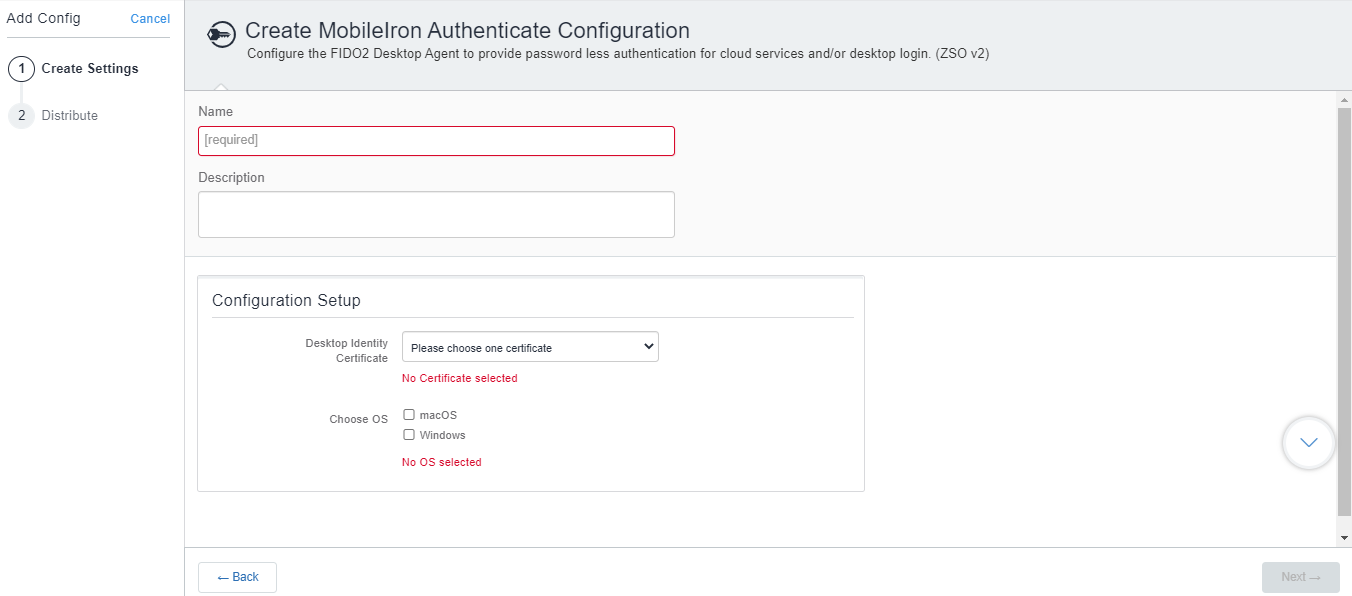Select step 2 circle icon
This screenshot has width=1352, height=596.
(x=21, y=116)
